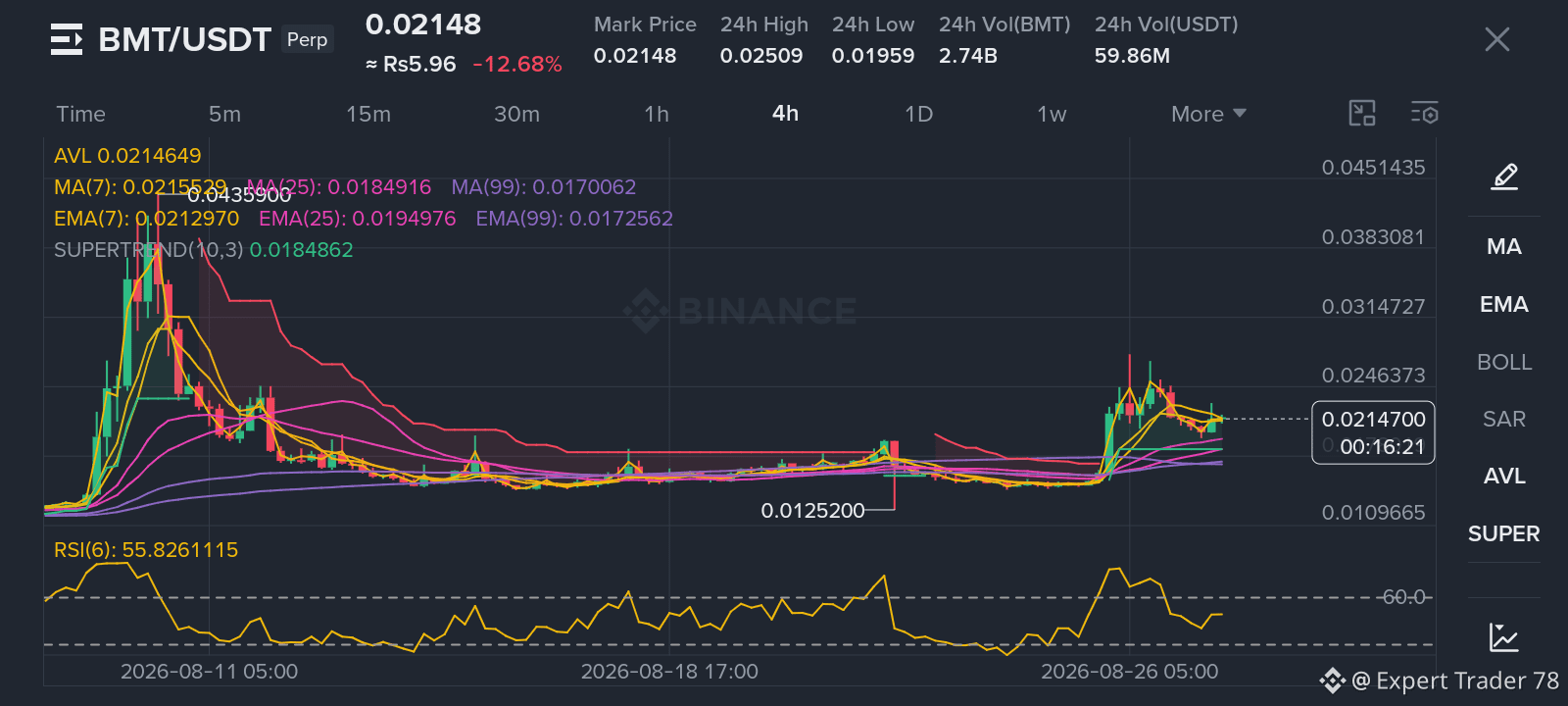Open the BMT/USDT pair selector
Screen dimensions: 1568x706
pyautogui.click(x=184, y=39)
